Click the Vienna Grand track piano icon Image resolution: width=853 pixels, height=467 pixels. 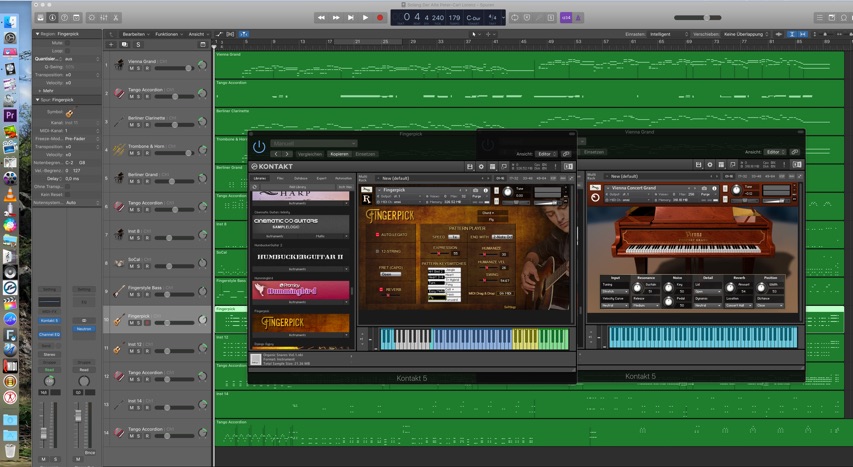119,65
